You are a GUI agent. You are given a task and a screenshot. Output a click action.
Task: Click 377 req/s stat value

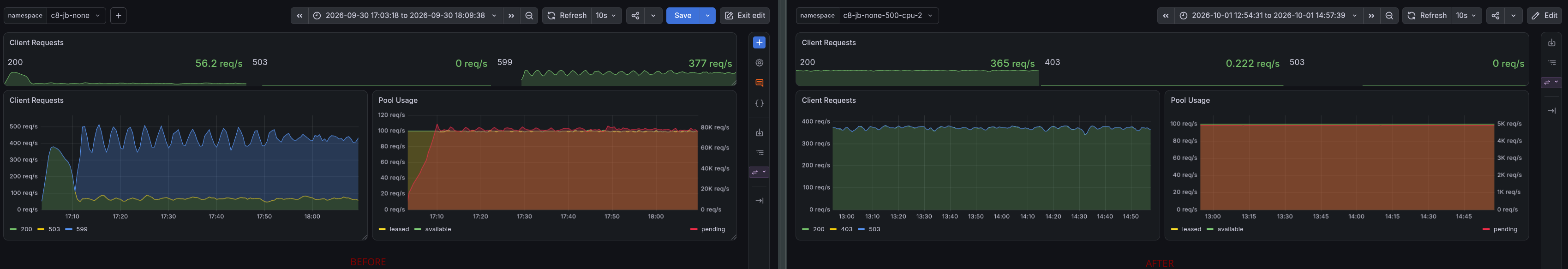pyautogui.click(x=710, y=63)
